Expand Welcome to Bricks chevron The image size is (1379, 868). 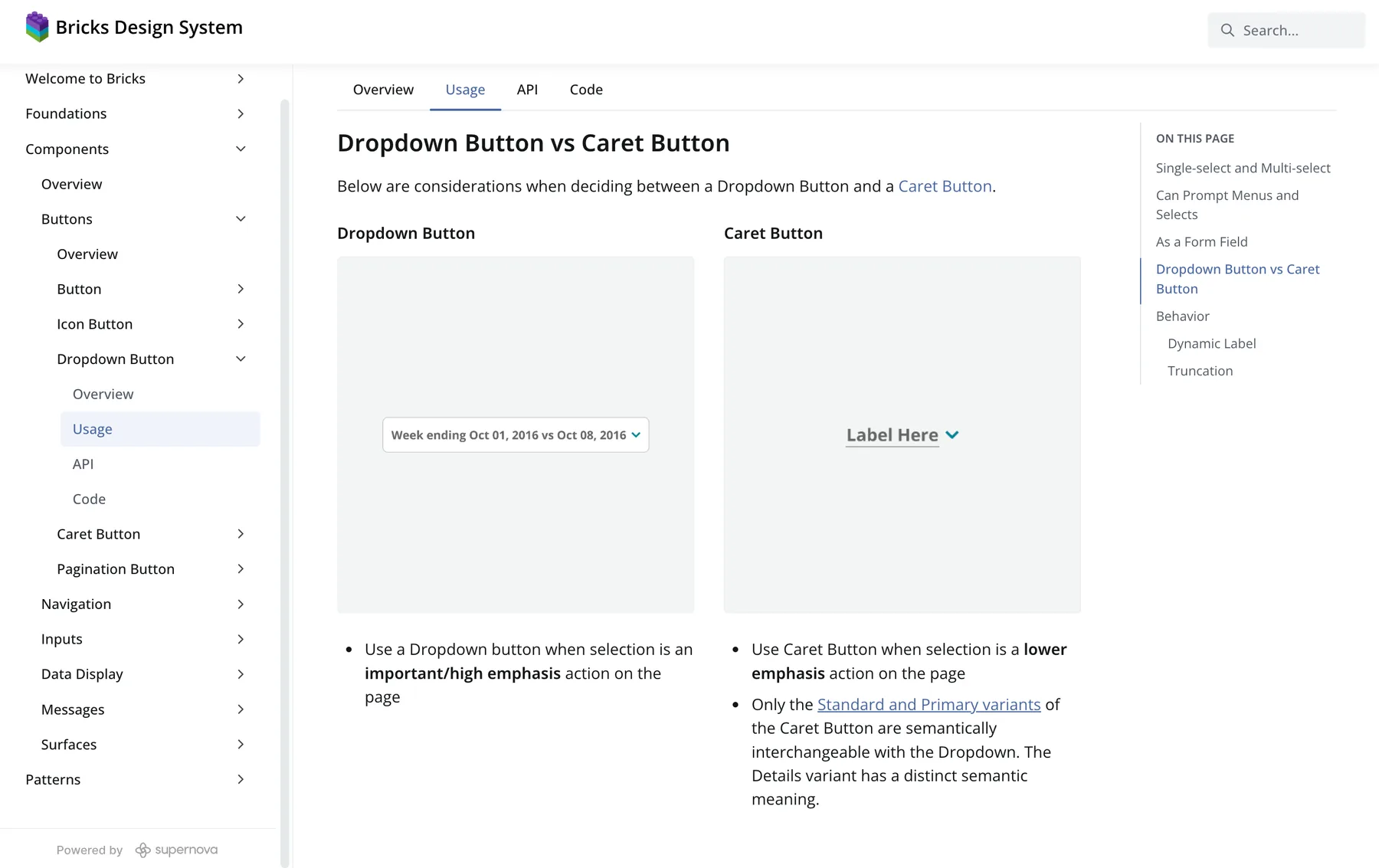click(241, 79)
